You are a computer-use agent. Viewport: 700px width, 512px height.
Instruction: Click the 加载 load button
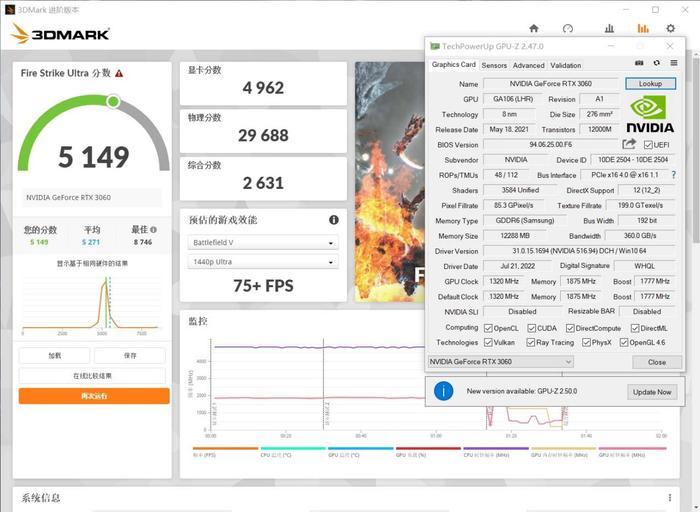pyautogui.click(x=54, y=356)
